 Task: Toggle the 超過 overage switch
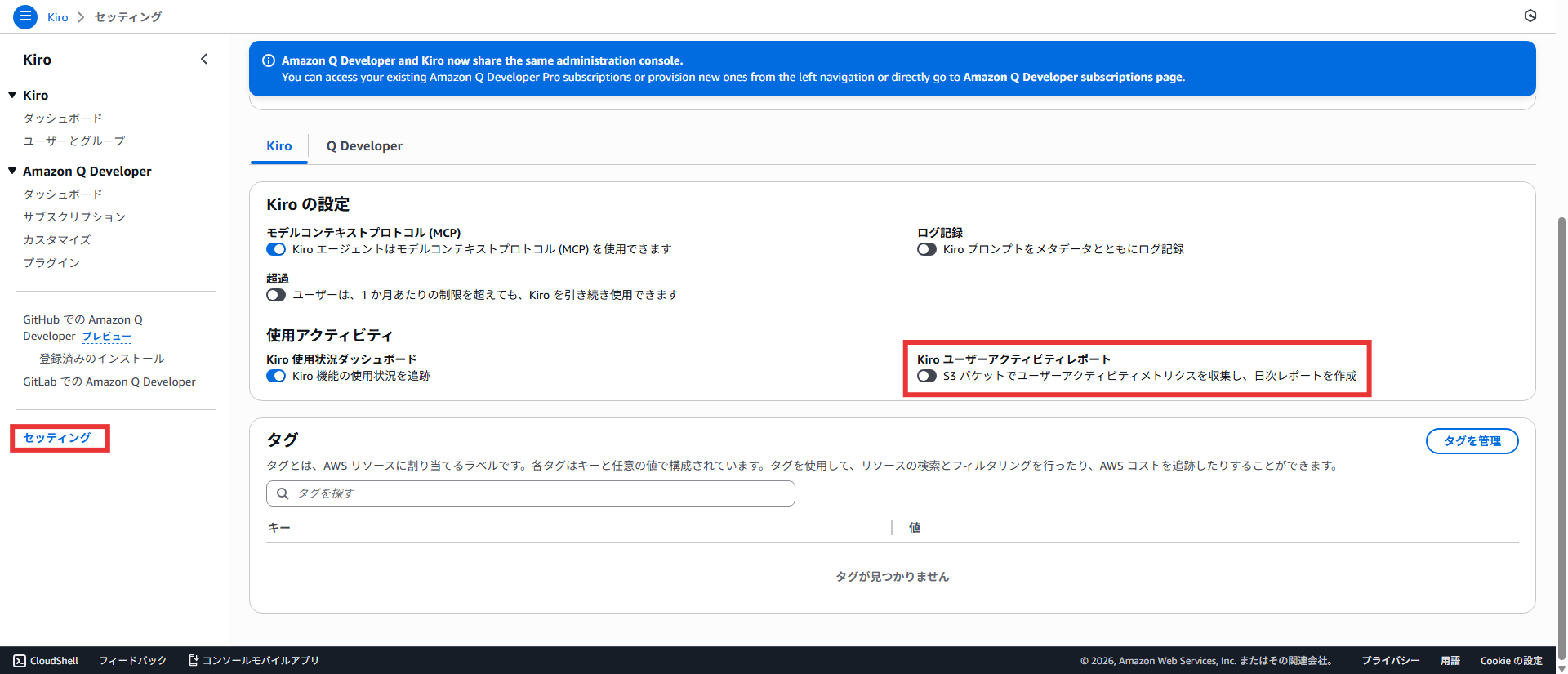pyautogui.click(x=276, y=295)
